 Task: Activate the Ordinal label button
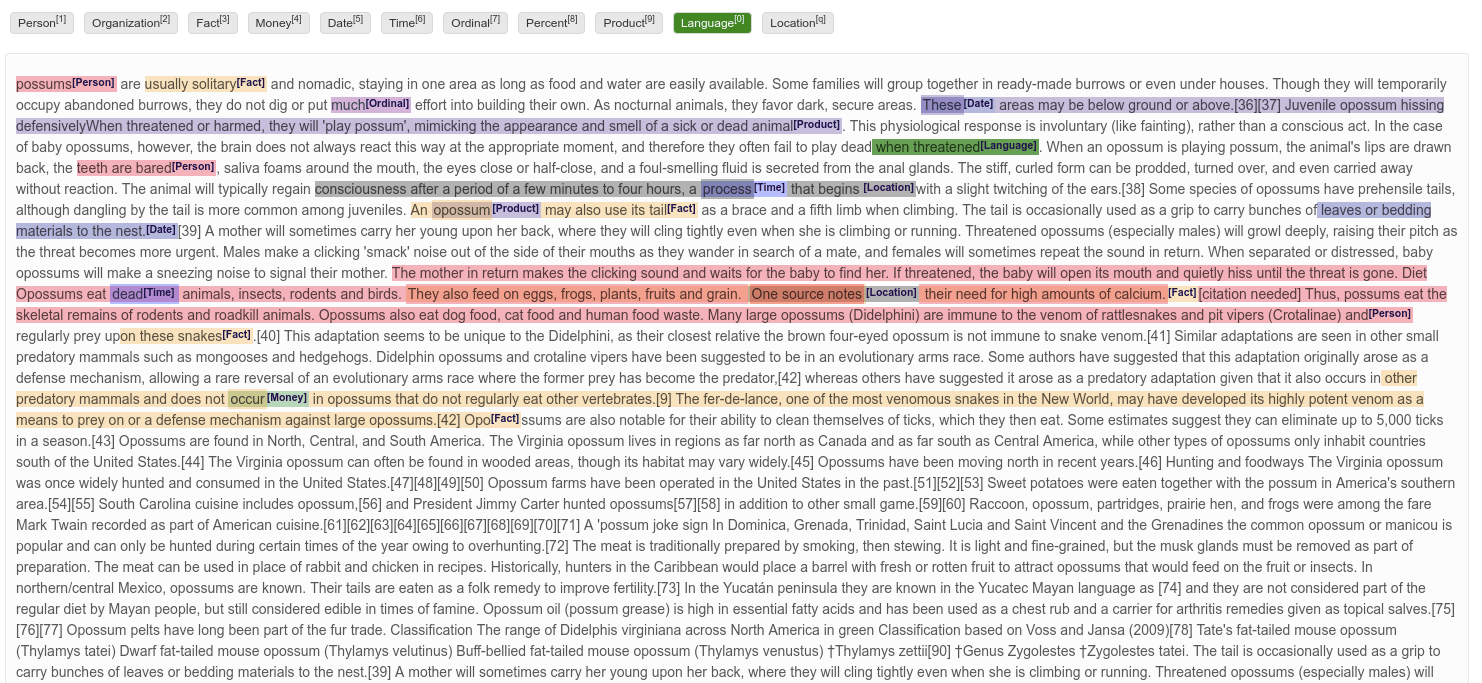pos(474,22)
